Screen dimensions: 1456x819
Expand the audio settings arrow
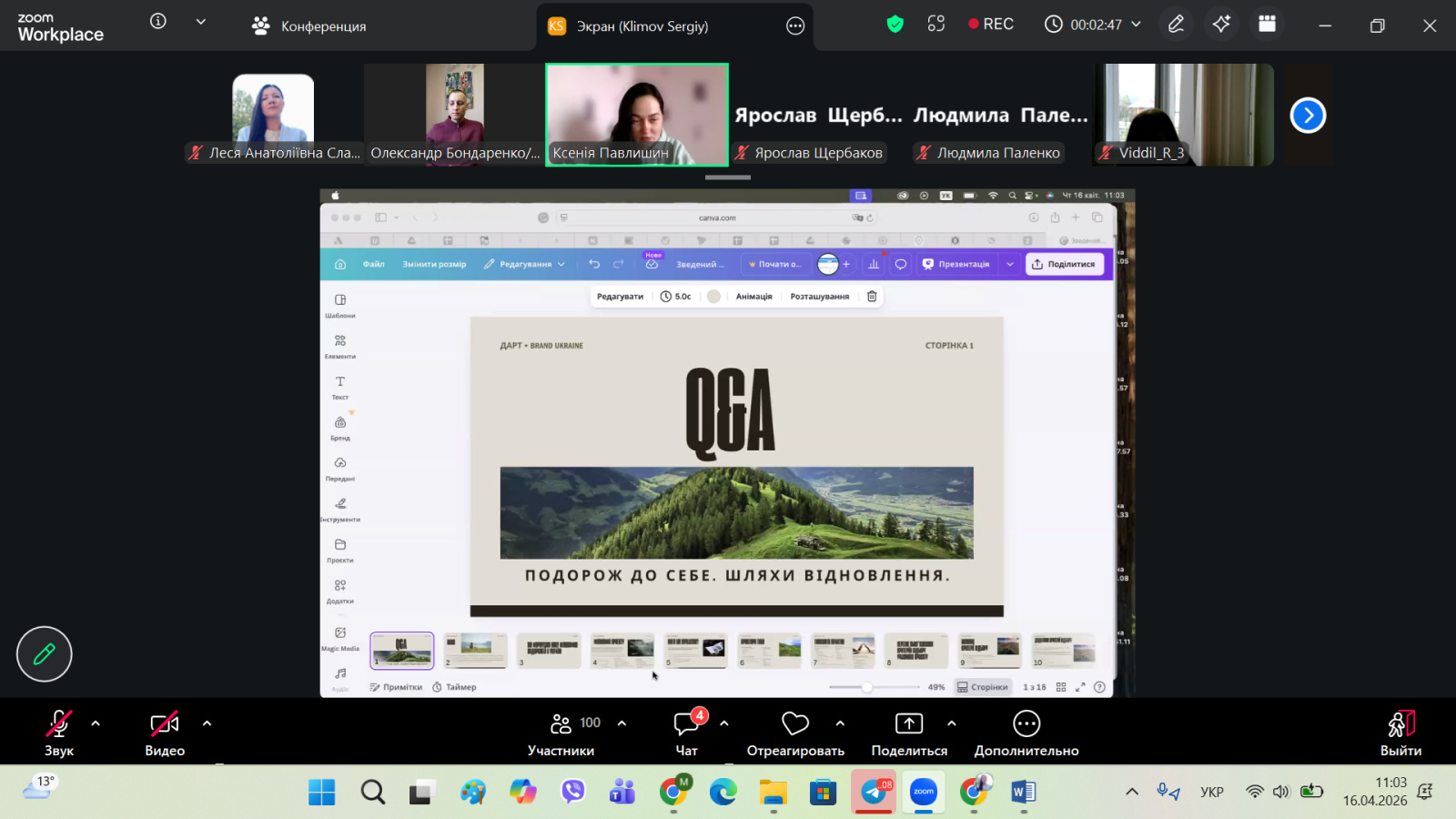tap(96, 723)
